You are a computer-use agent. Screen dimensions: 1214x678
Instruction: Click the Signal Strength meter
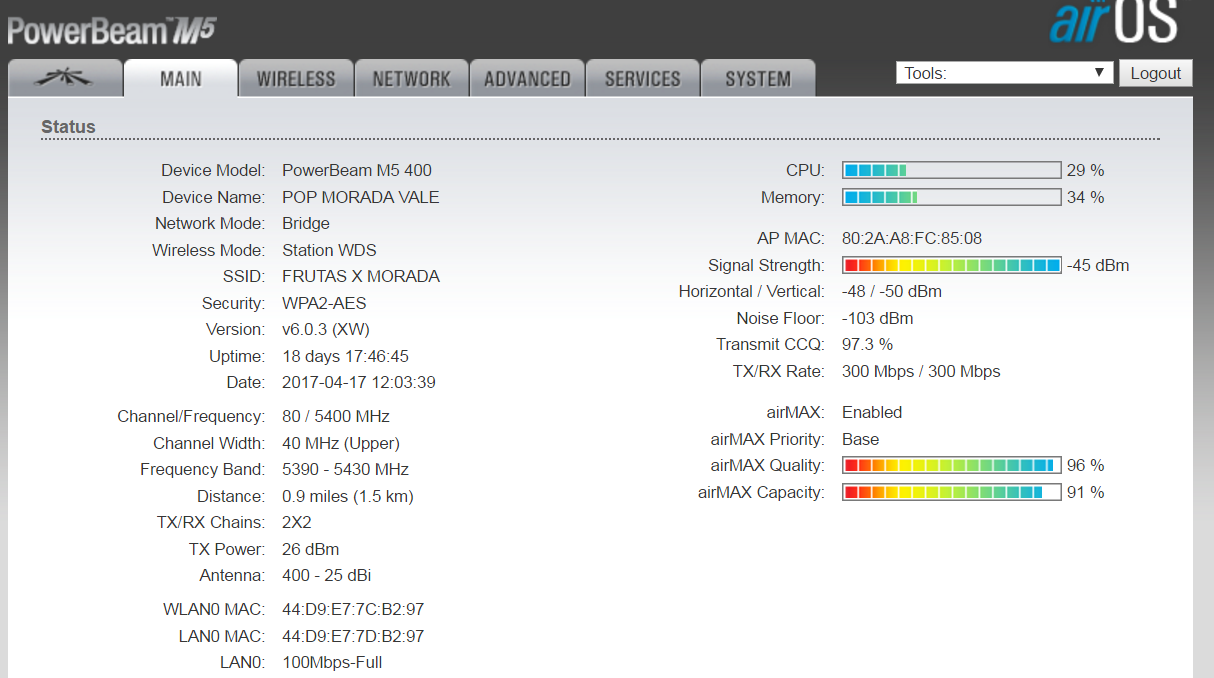pos(951,265)
